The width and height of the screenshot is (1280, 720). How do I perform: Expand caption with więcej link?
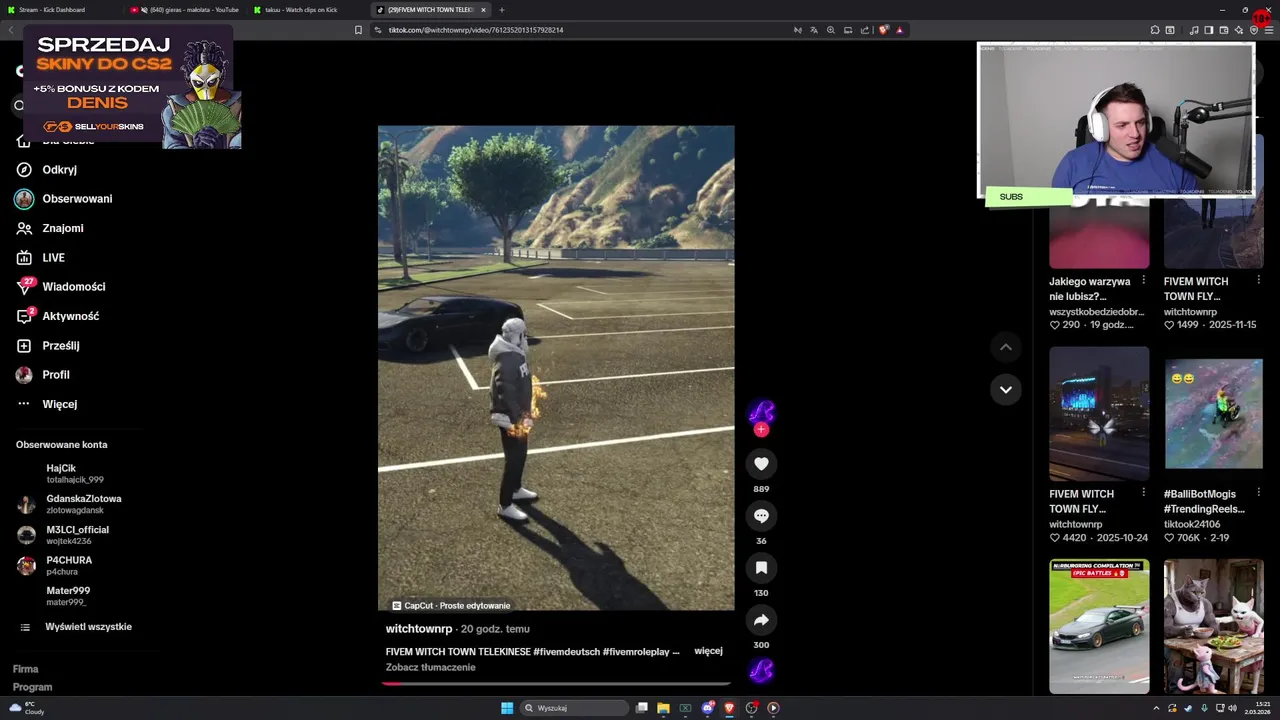[x=708, y=651]
